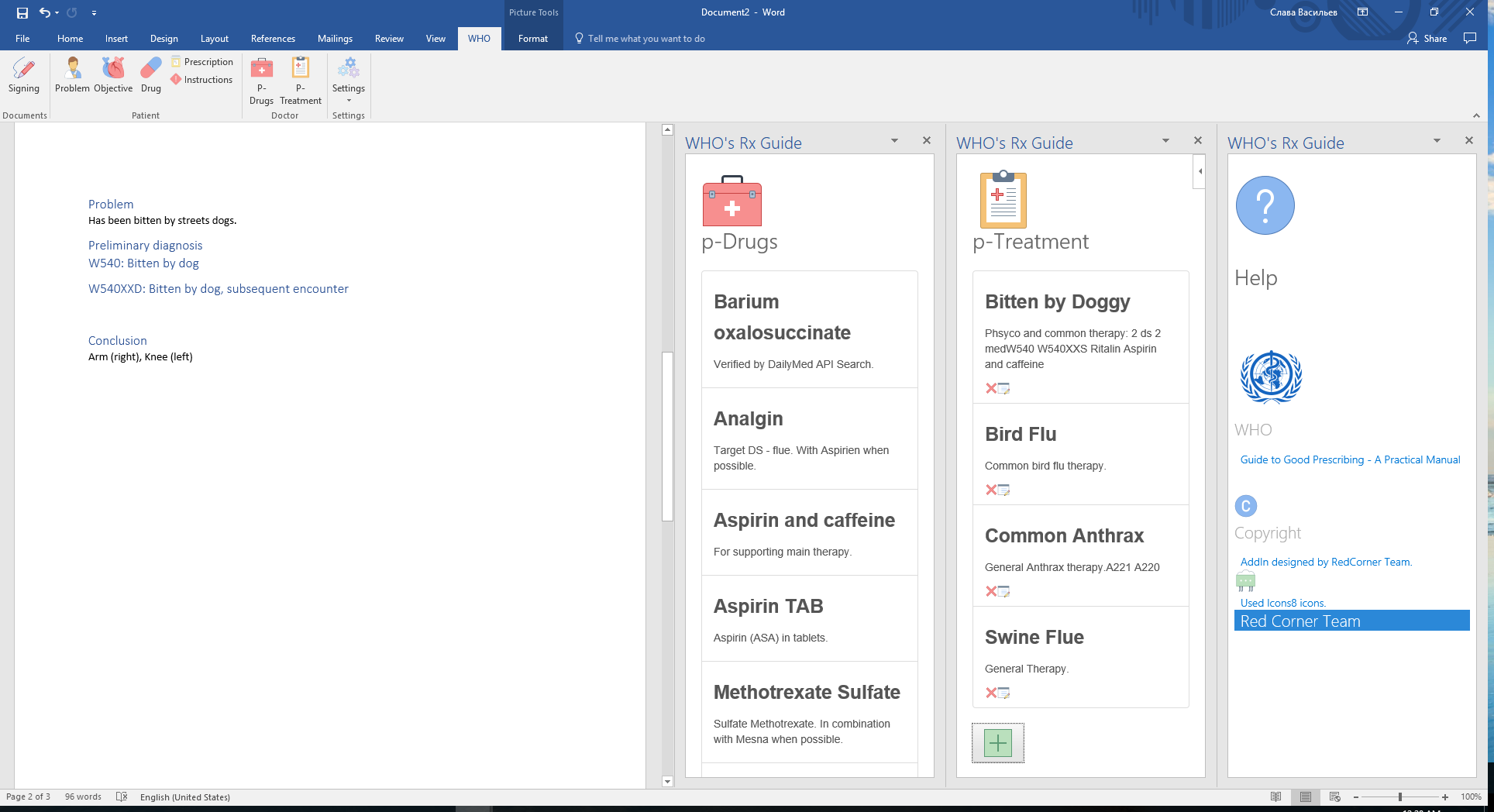Open Guide to Good Prescribing manual link

(x=1350, y=459)
